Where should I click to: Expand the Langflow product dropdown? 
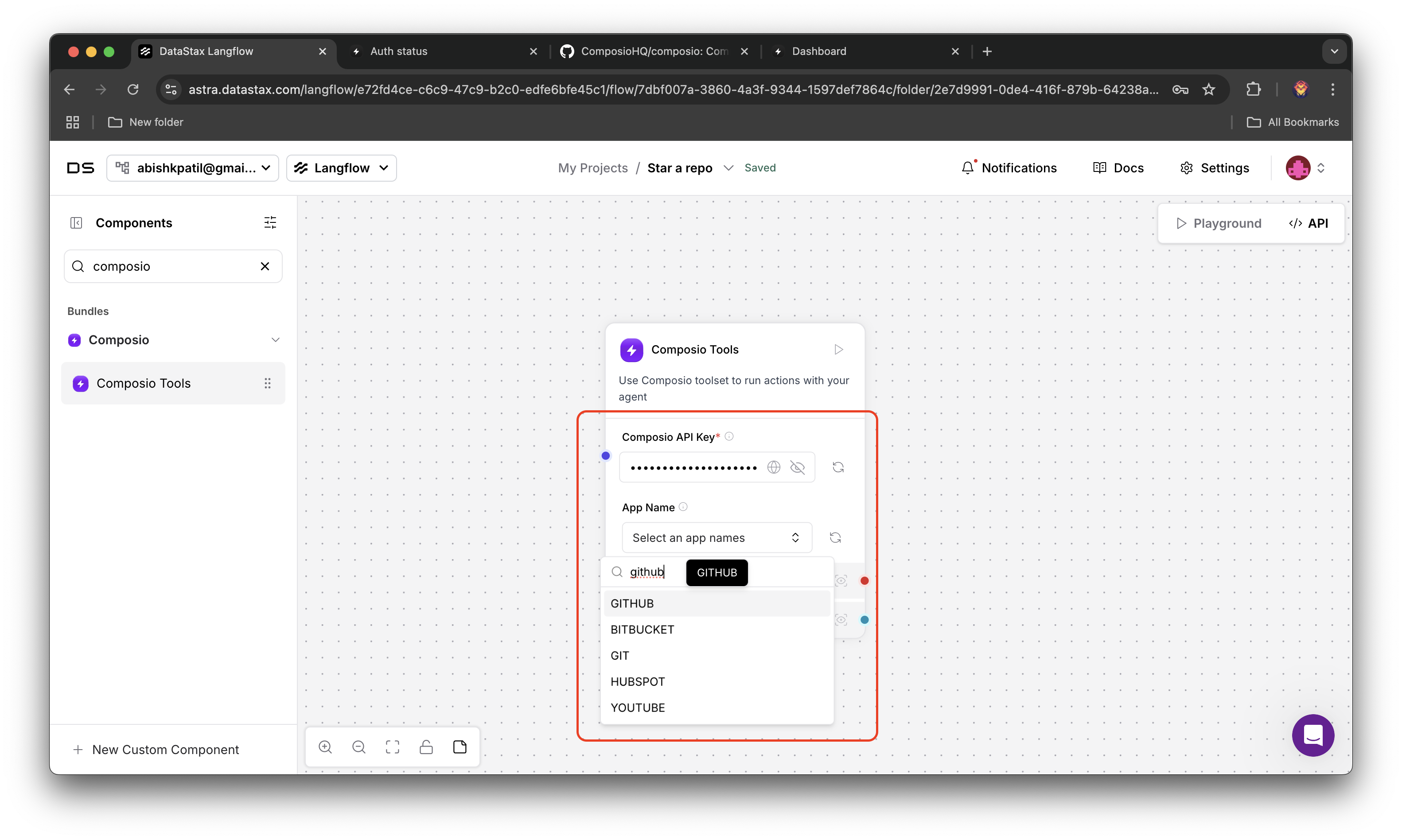click(x=341, y=168)
